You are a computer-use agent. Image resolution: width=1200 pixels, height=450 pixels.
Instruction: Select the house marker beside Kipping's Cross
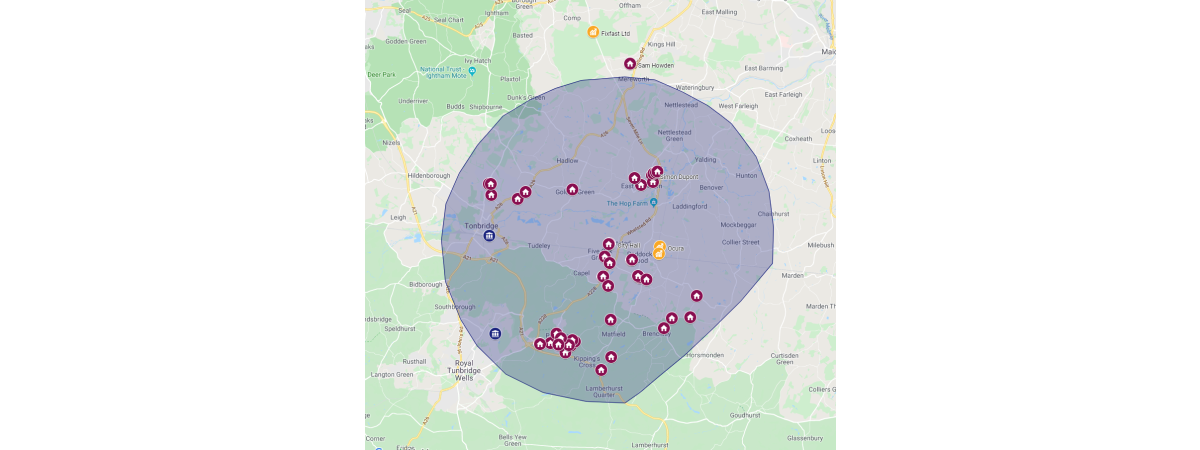pos(611,357)
